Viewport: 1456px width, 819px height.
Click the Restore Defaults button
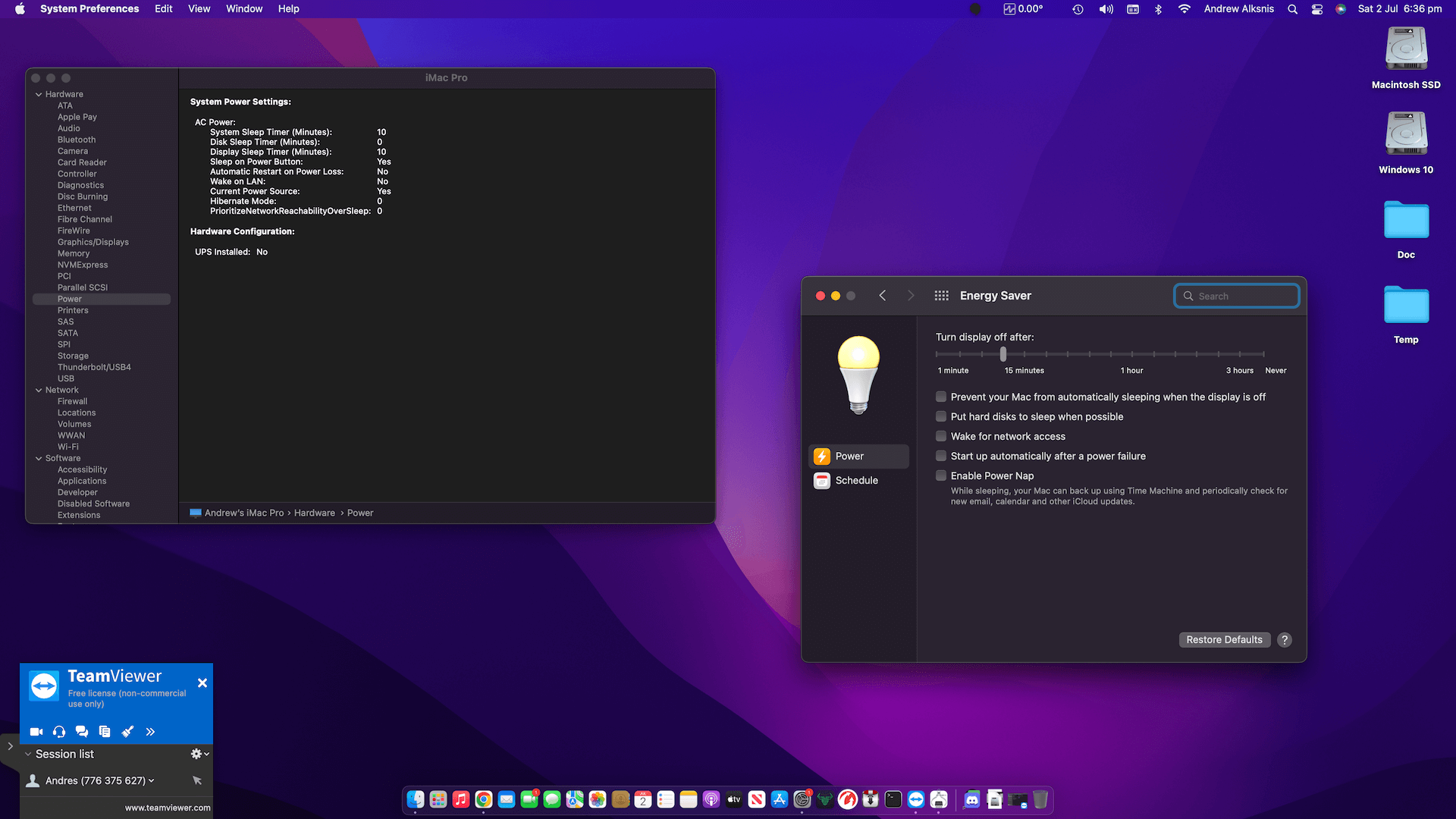[1224, 640]
